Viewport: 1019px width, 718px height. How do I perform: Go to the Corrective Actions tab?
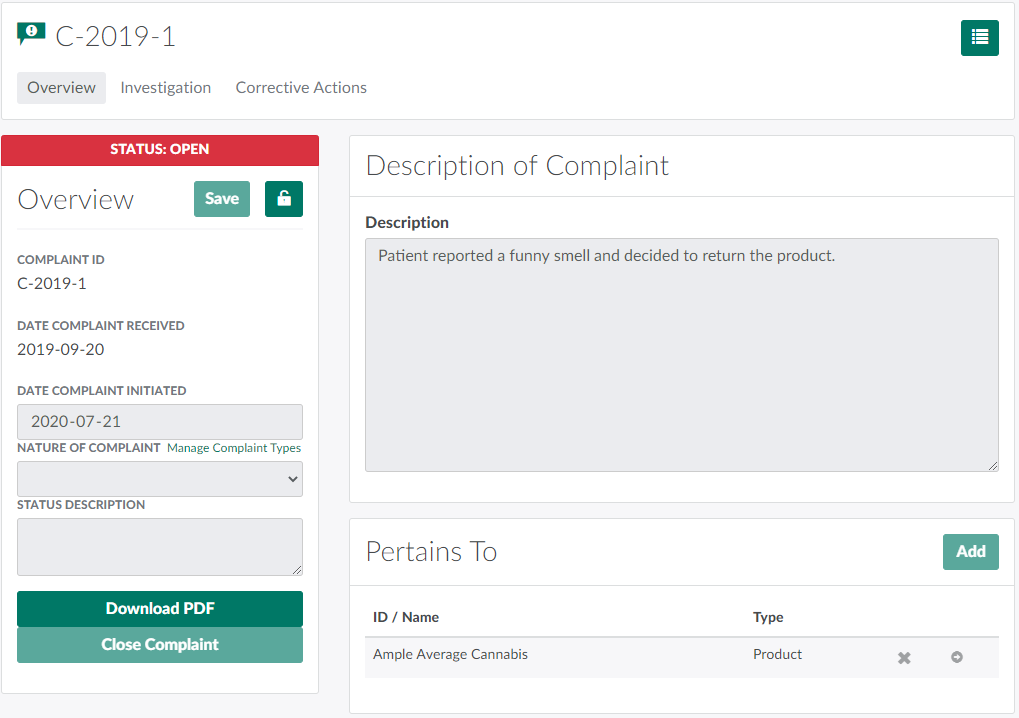[x=301, y=88]
